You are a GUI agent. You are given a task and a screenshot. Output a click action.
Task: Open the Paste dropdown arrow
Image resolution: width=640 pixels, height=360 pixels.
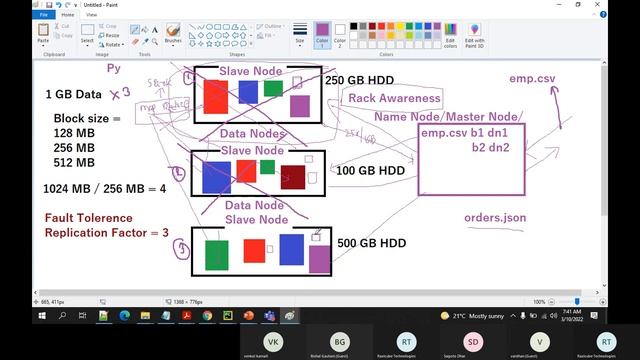click(x=43, y=46)
